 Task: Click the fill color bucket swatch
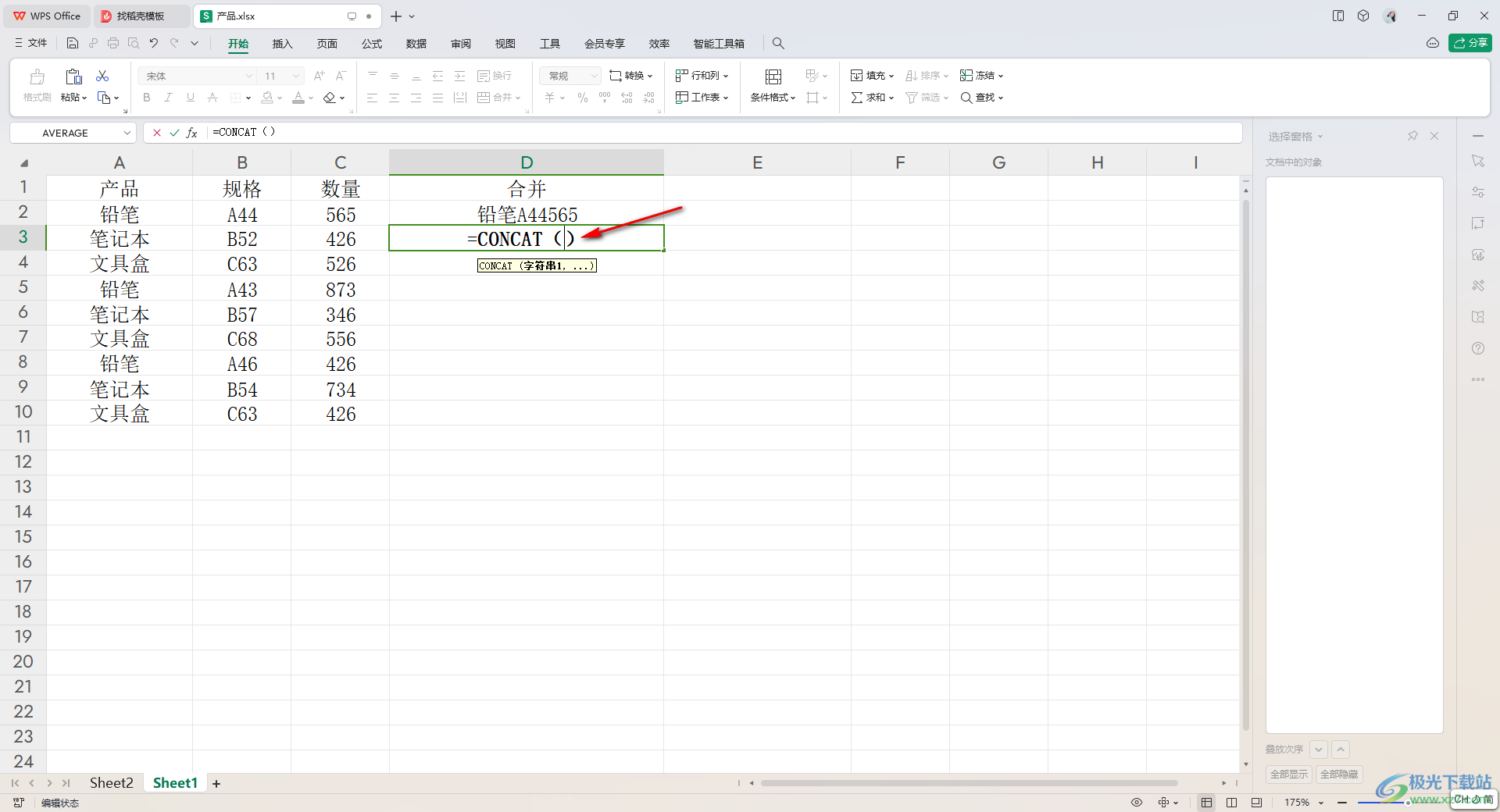[267, 98]
